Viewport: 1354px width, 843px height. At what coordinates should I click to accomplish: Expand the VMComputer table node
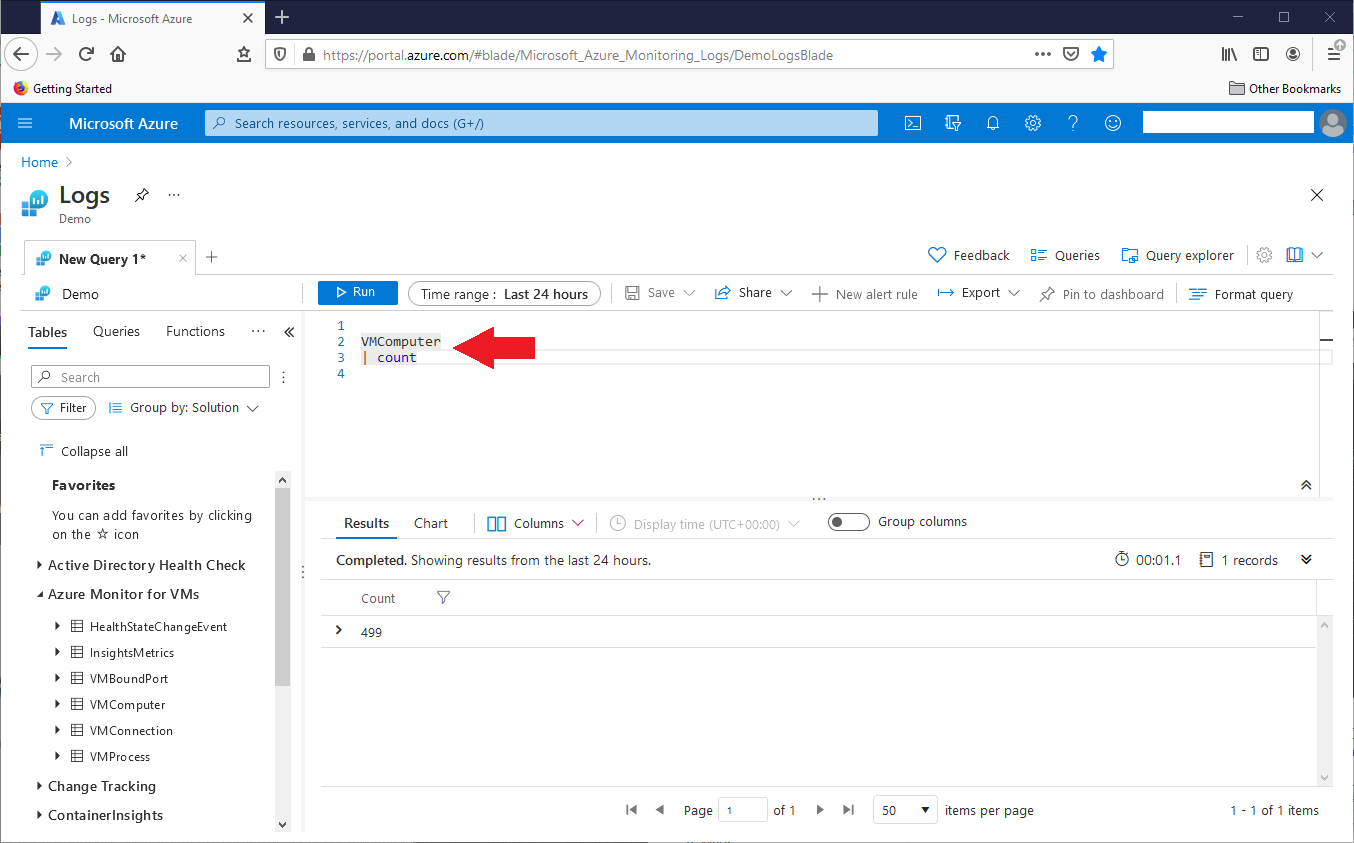click(58, 705)
